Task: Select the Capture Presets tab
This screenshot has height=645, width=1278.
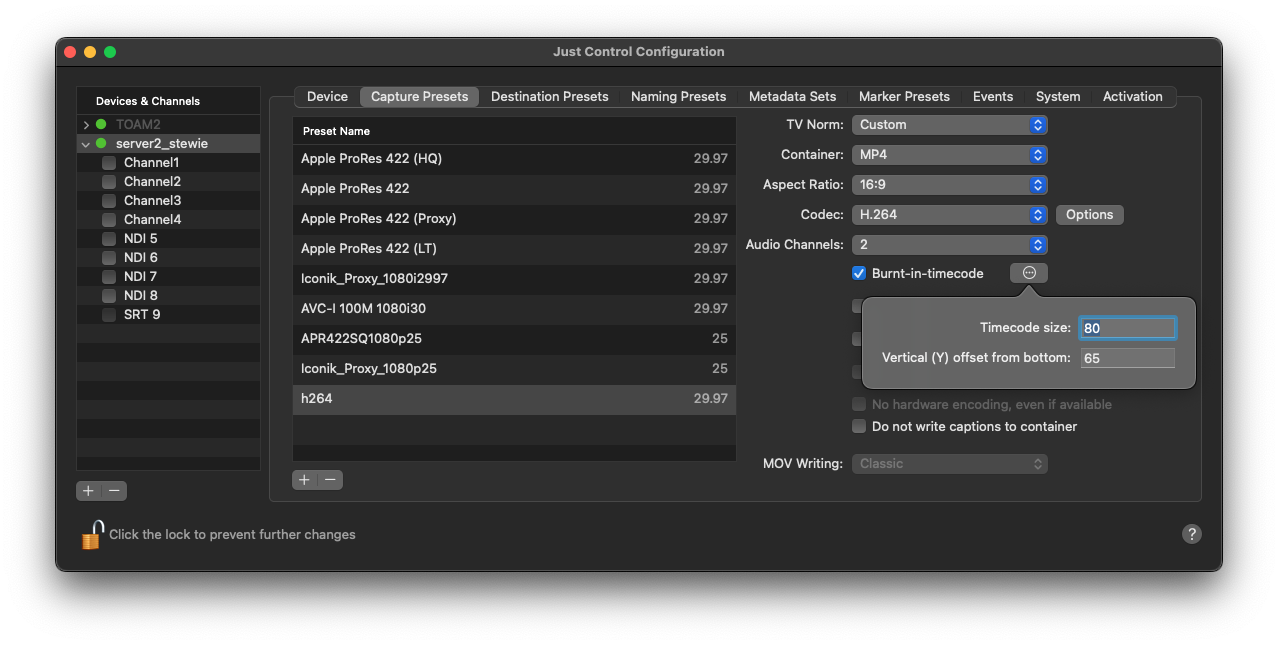Action: [419, 97]
